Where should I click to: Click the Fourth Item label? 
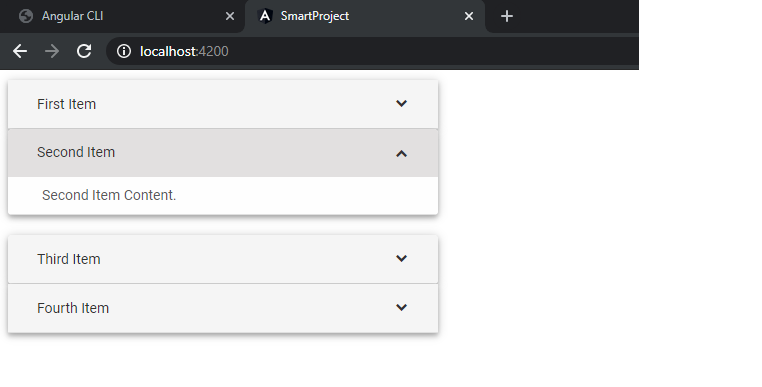(x=73, y=308)
